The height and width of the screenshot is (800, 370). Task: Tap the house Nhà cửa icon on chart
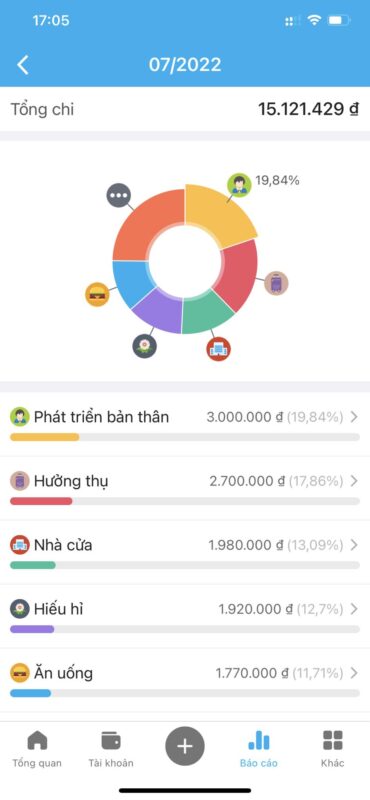218,349
